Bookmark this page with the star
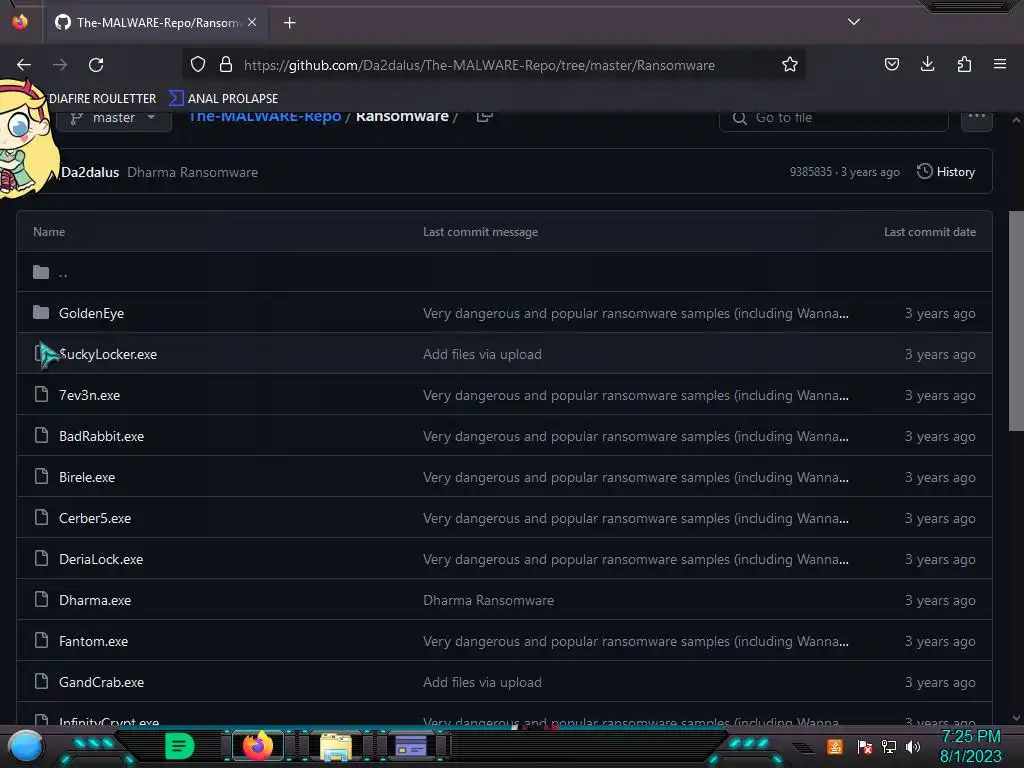 point(790,65)
